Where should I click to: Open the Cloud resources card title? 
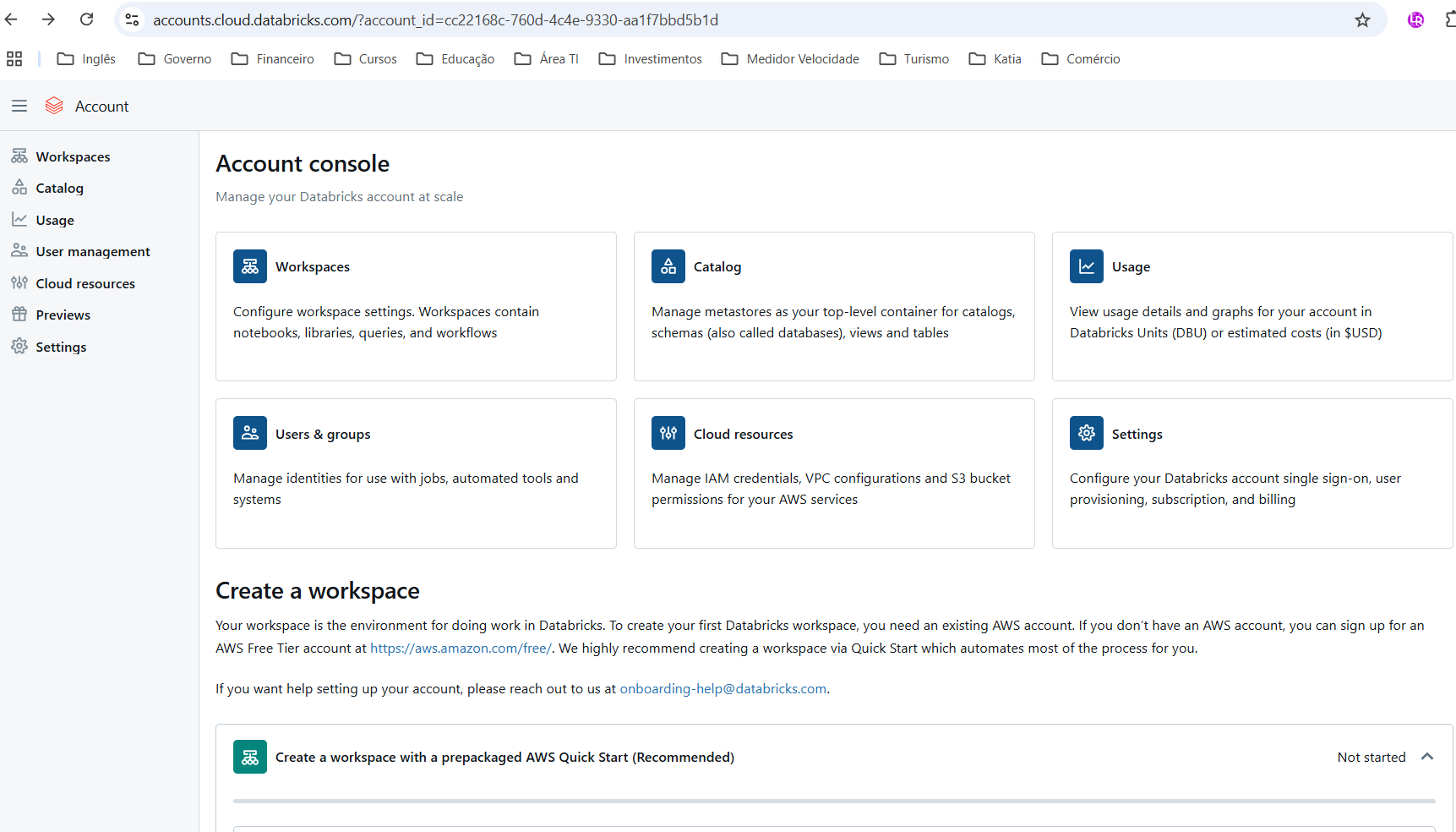[x=744, y=434]
